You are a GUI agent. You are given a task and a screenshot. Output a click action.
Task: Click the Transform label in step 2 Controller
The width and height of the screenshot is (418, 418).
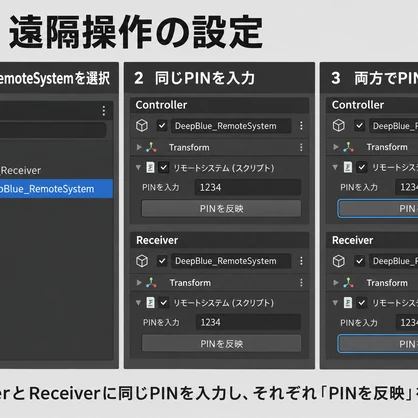pos(189,147)
